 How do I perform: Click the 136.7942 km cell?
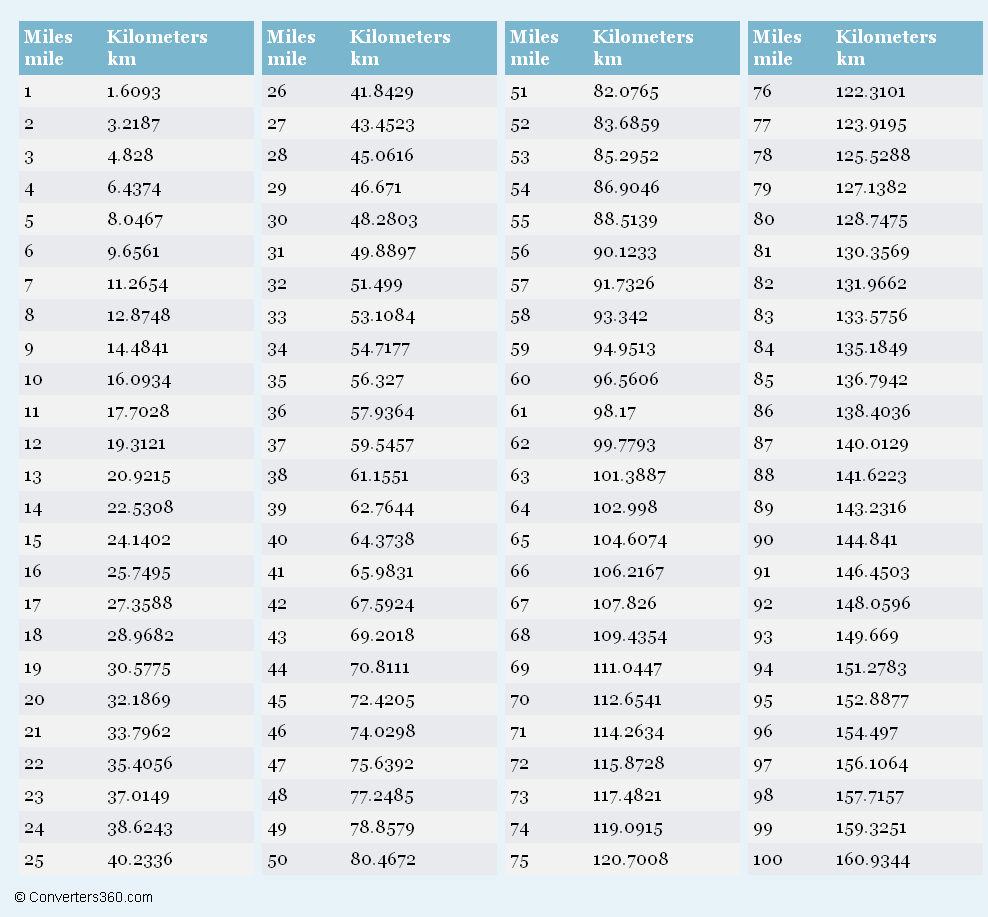tap(872, 380)
